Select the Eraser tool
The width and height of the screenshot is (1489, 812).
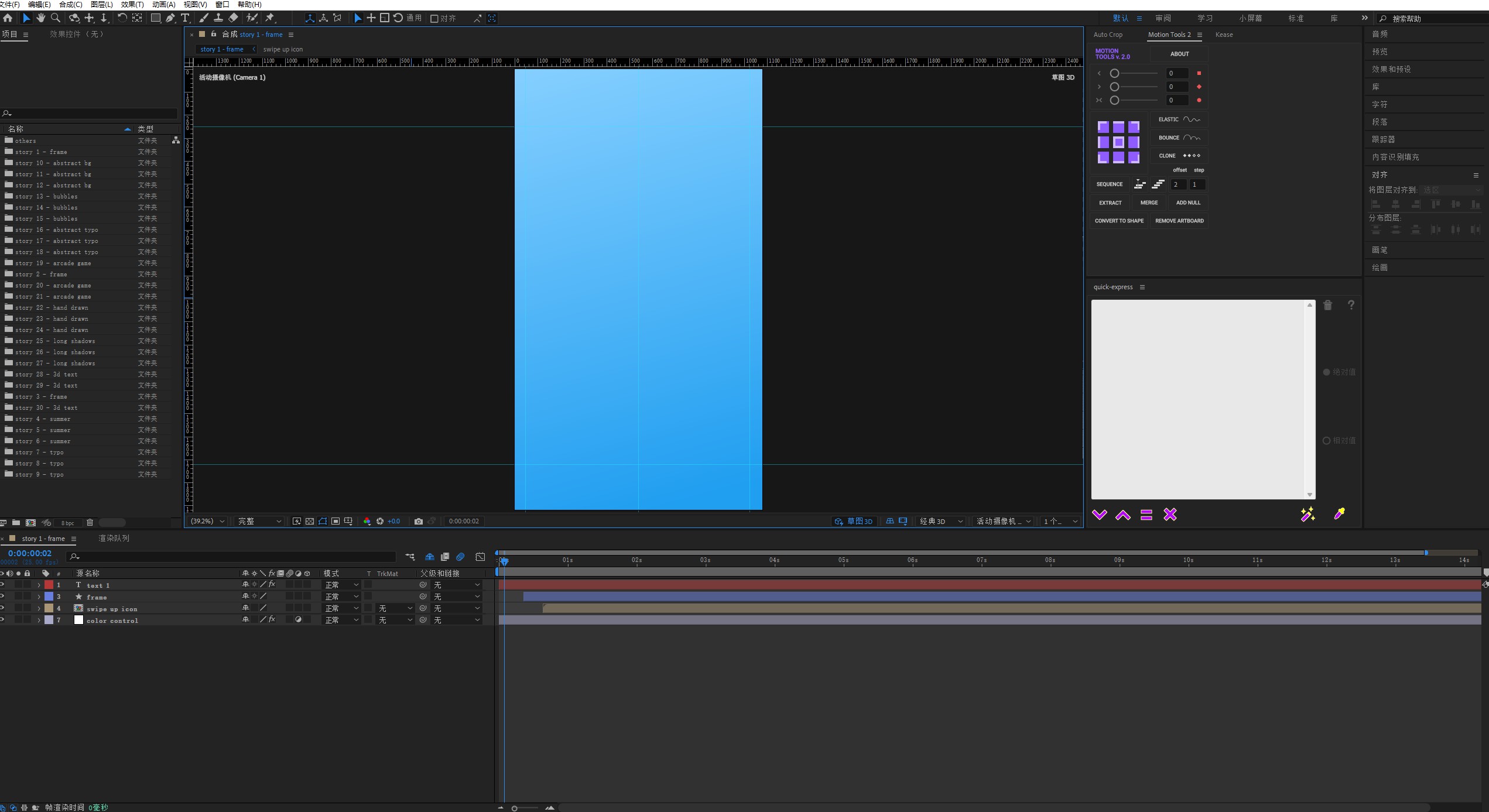click(233, 18)
